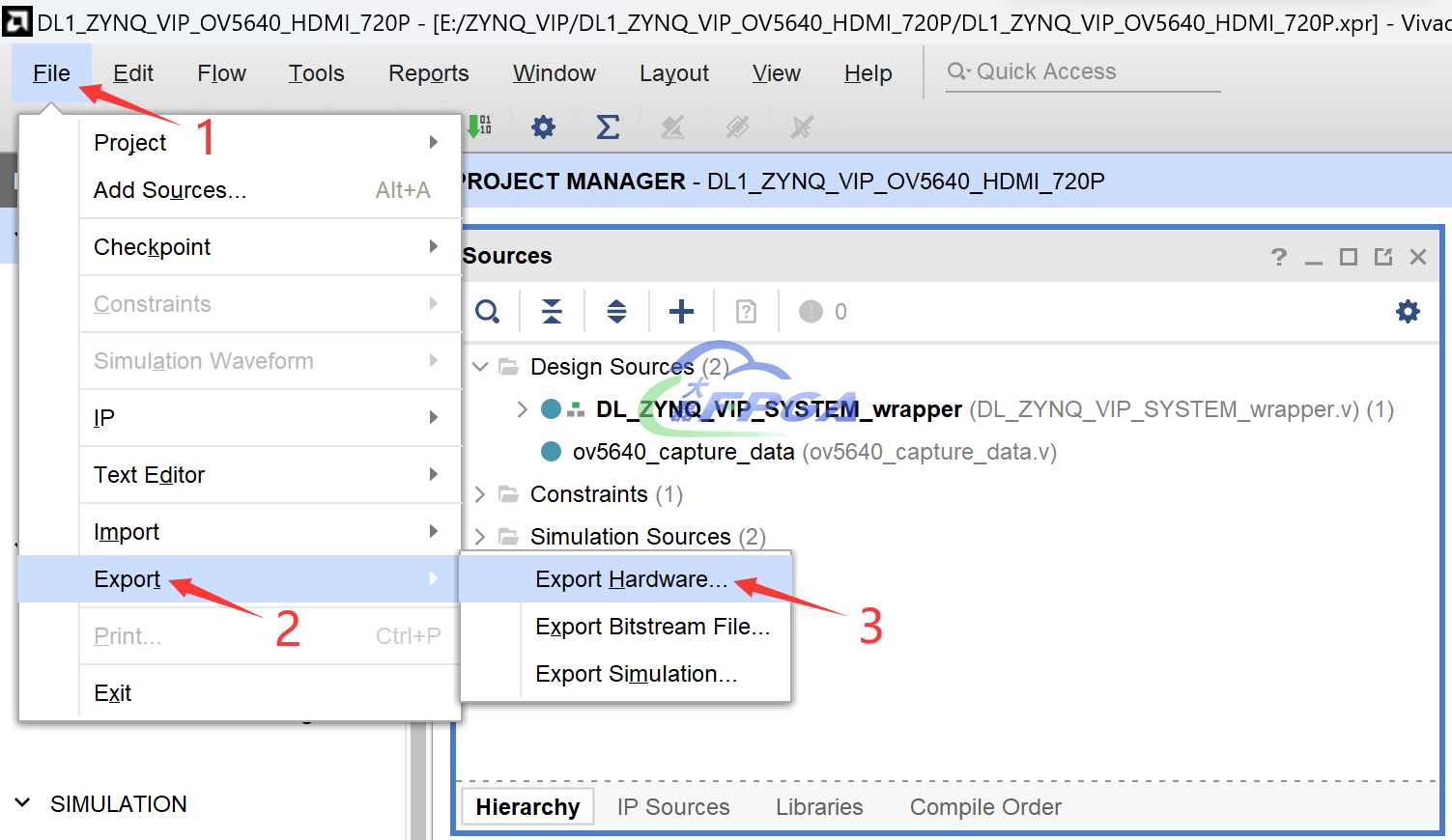
Task: Maximize the Sources panel
Action: [x=1349, y=257]
